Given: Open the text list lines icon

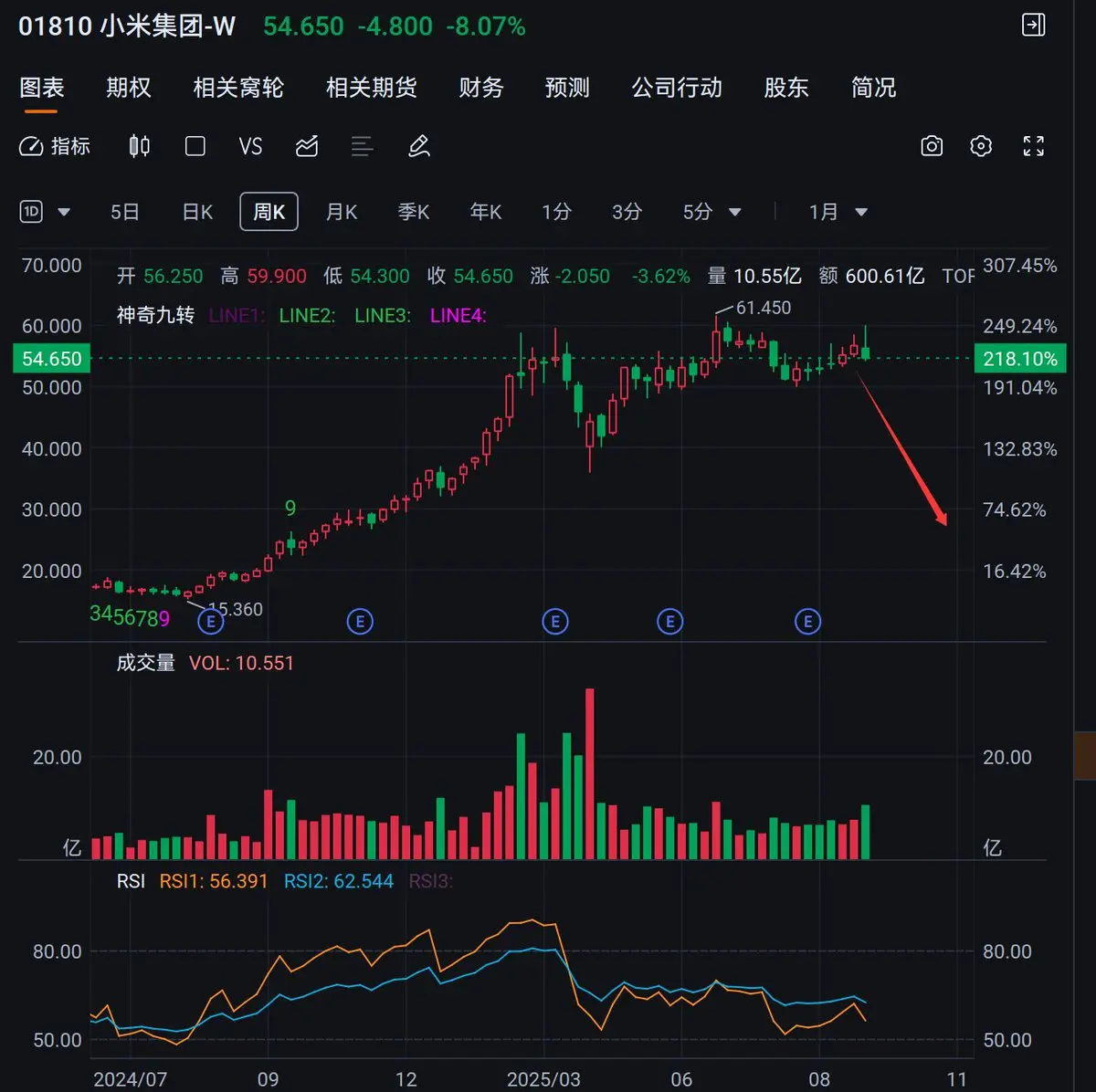Looking at the screenshot, I should click(x=363, y=146).
